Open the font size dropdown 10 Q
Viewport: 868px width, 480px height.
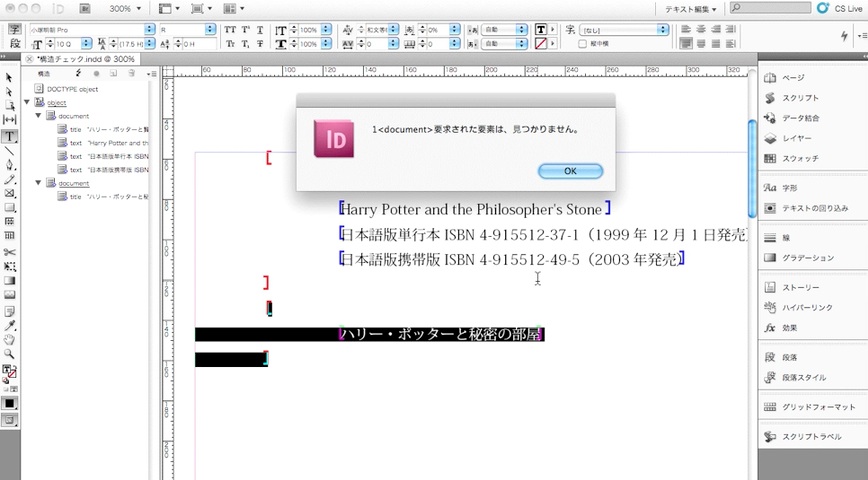[x=86, y=44]
